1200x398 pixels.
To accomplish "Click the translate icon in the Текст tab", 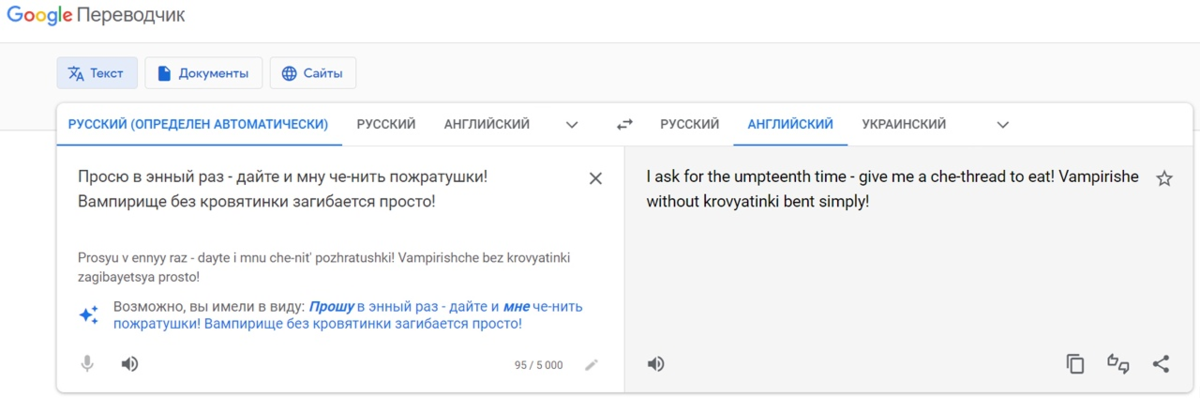I will coord(75,73).
